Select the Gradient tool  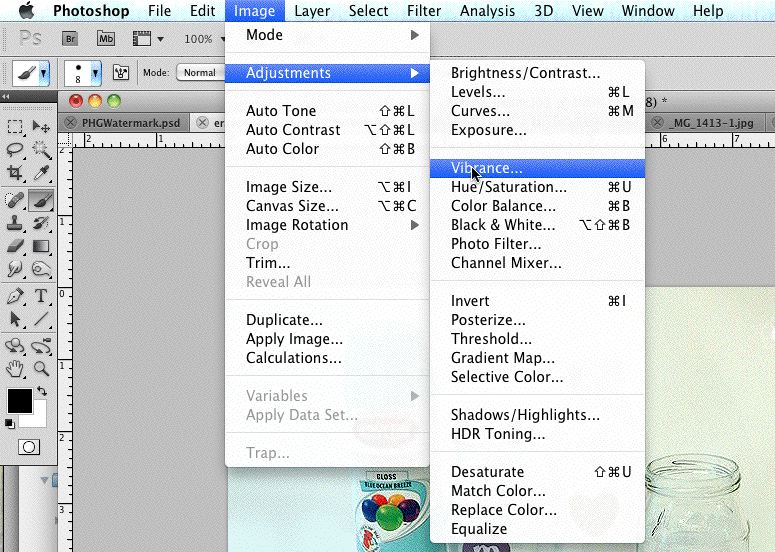click(x=41, y=246)
